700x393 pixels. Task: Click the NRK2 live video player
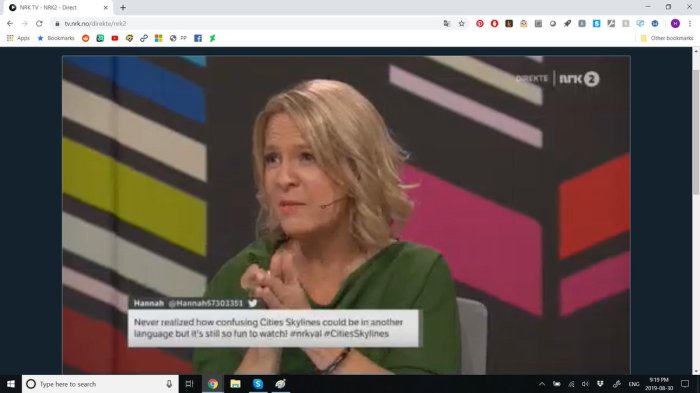point(346,215)
